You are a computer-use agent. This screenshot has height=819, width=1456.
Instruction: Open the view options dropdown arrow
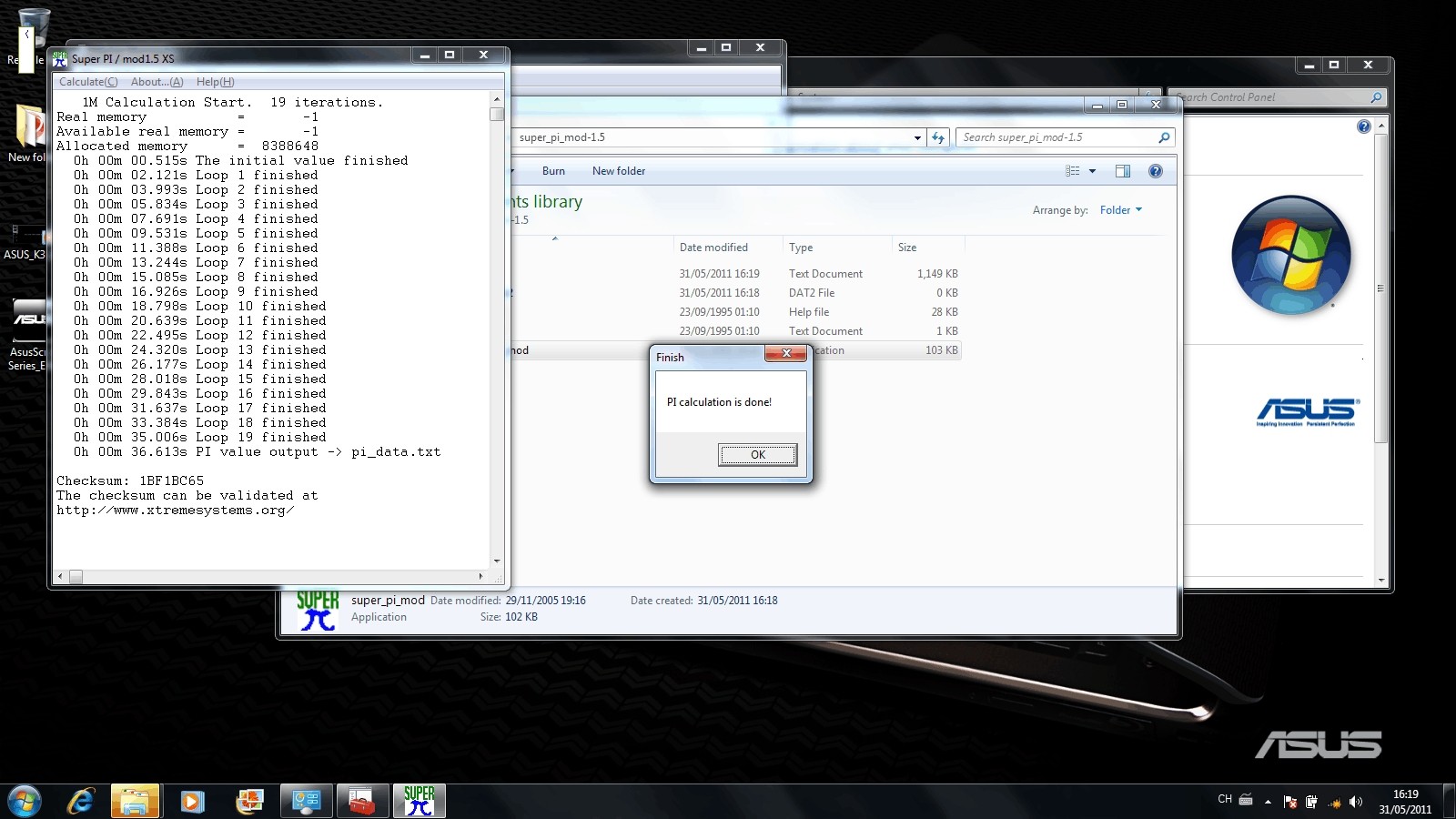tap(1092, 171)
